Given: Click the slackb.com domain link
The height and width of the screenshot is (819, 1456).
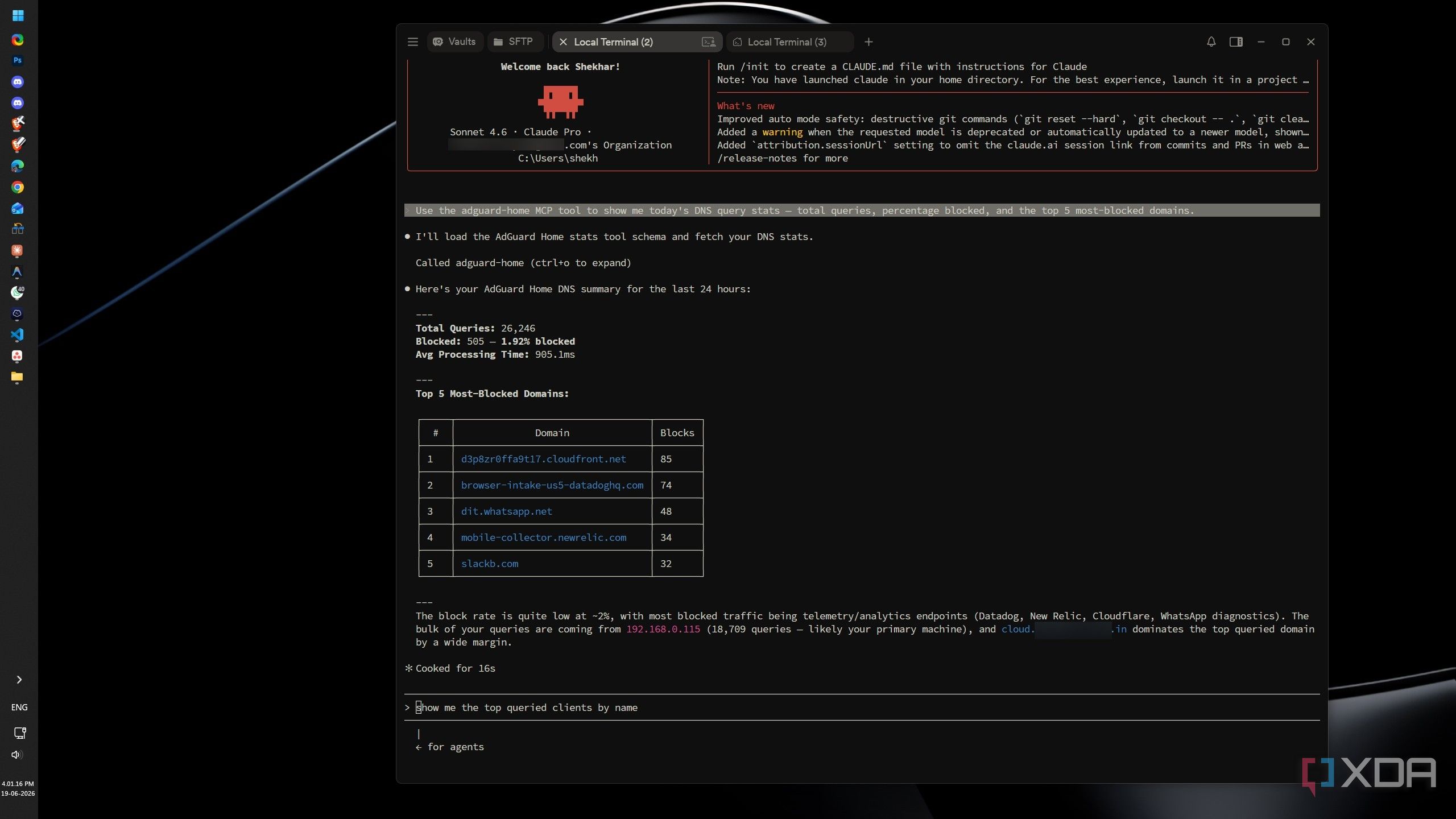Looking at the screenshot, I should pyautogui.click(x=489, y=564).
